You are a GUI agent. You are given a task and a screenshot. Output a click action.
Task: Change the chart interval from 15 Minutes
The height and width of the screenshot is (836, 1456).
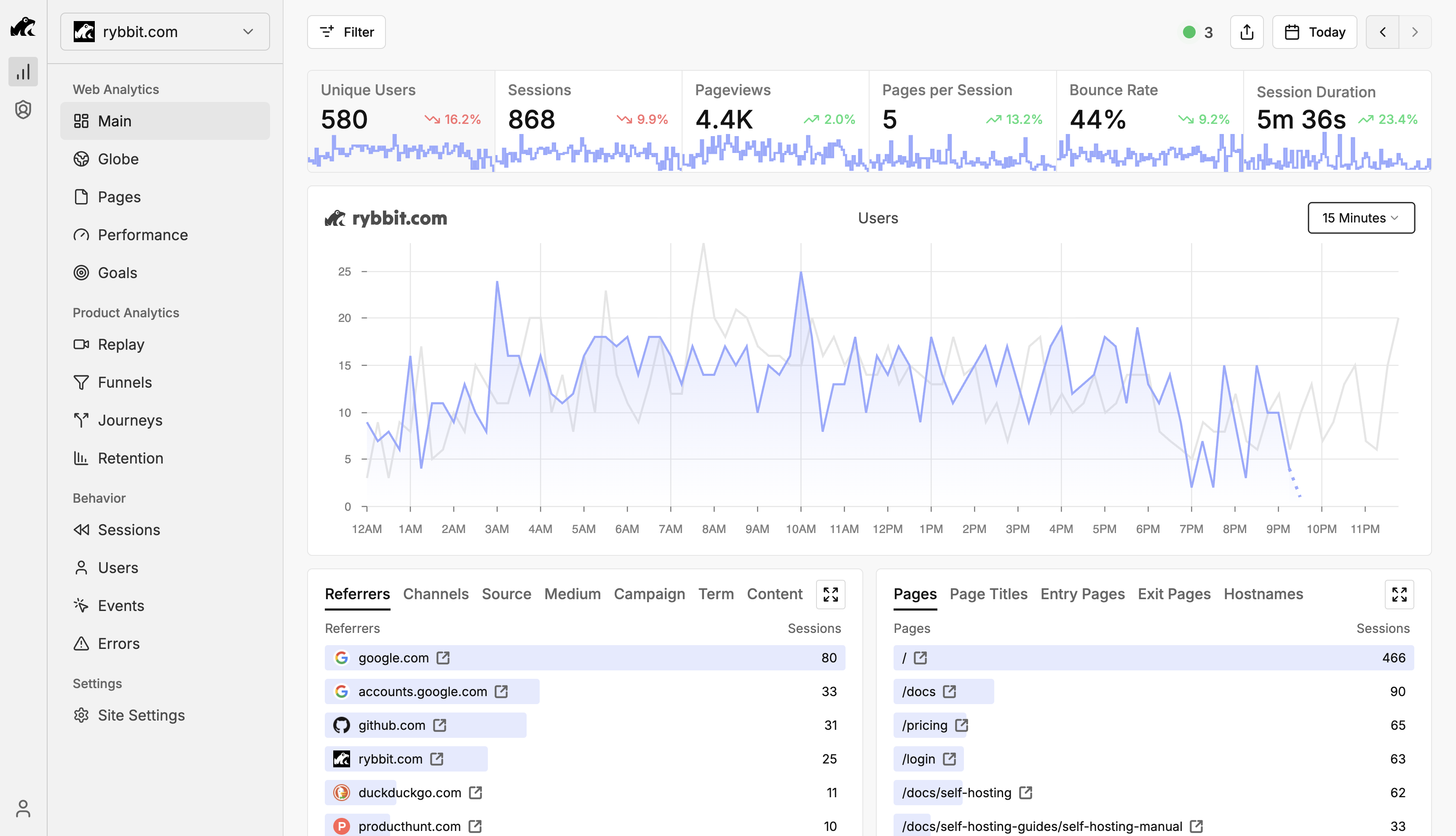pos(1361,217)
